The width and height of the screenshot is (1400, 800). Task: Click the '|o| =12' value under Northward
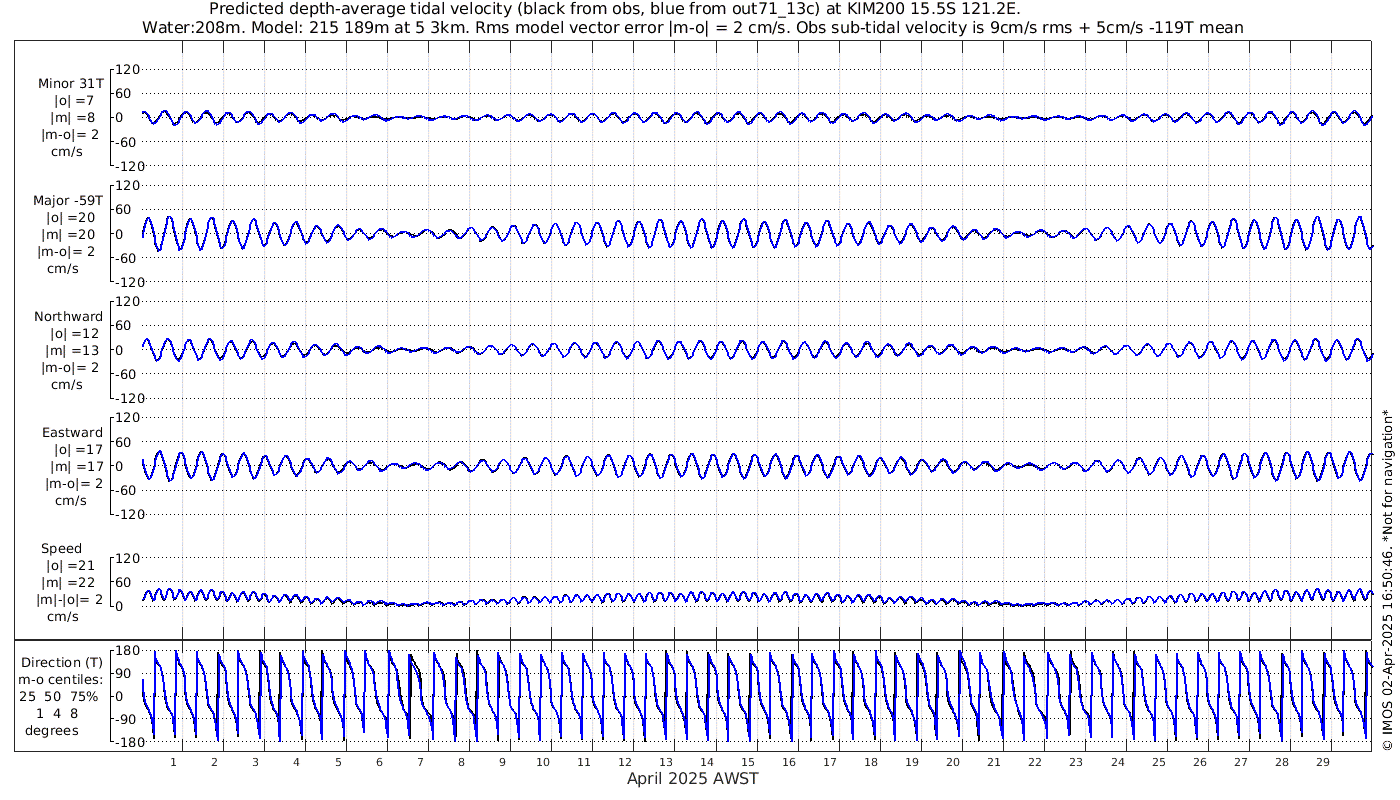click(x=75, y=333)
